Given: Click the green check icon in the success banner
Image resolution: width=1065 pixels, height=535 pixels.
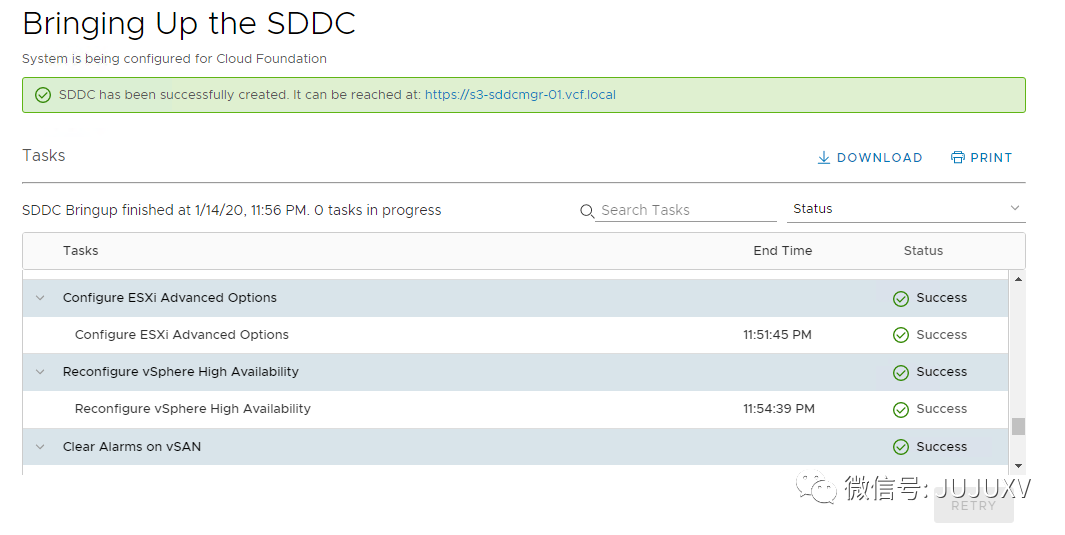Looking at the screenshot, I should (43, 96).
